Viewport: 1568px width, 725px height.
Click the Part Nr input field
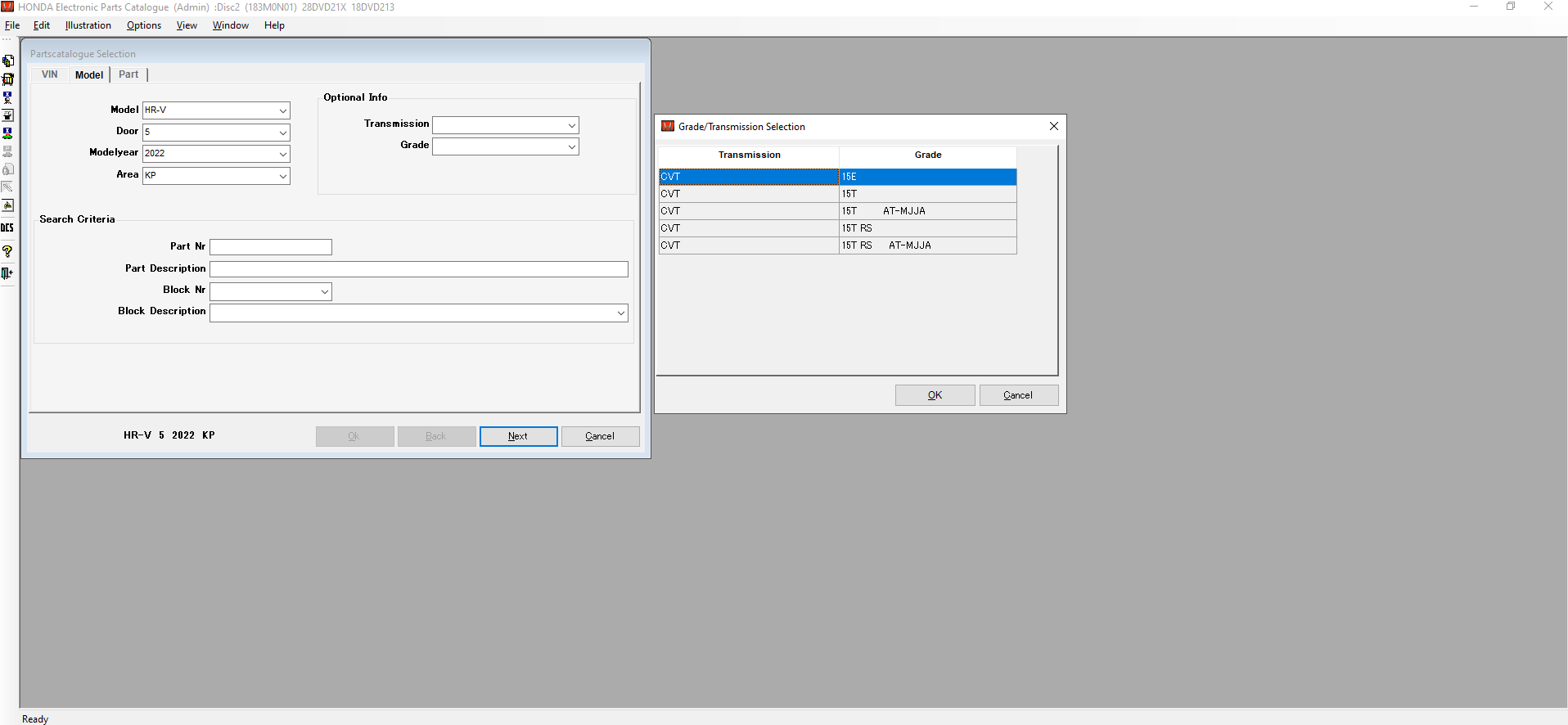click(x=271, y=247)
